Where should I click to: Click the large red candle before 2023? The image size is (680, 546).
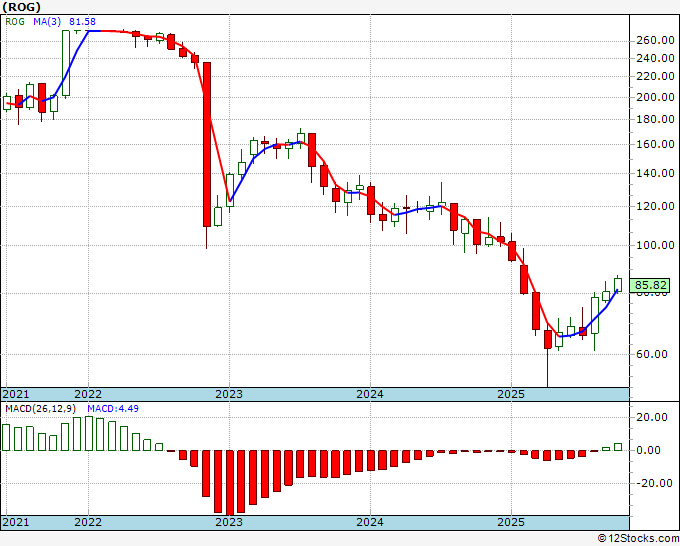pyautogui.click(x=207, y=144)
